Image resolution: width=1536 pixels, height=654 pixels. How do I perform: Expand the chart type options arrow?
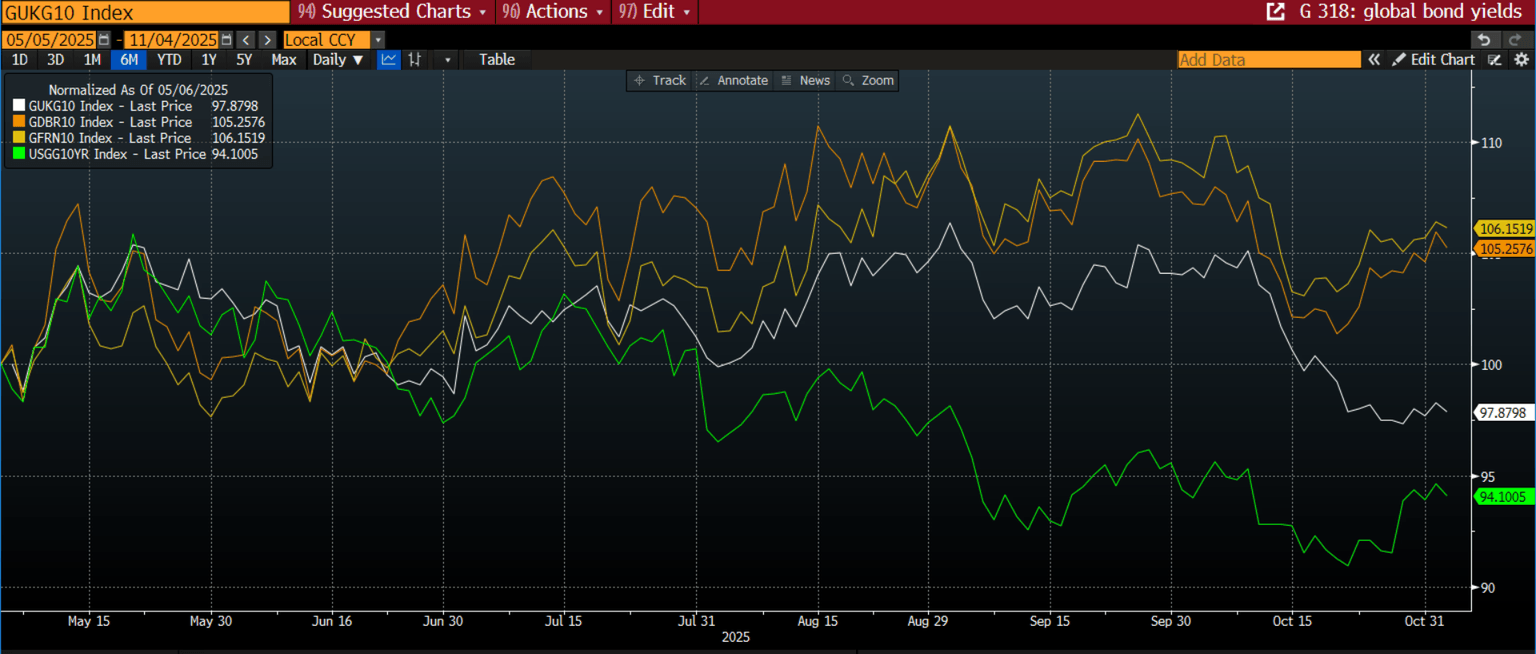[447, 60]
